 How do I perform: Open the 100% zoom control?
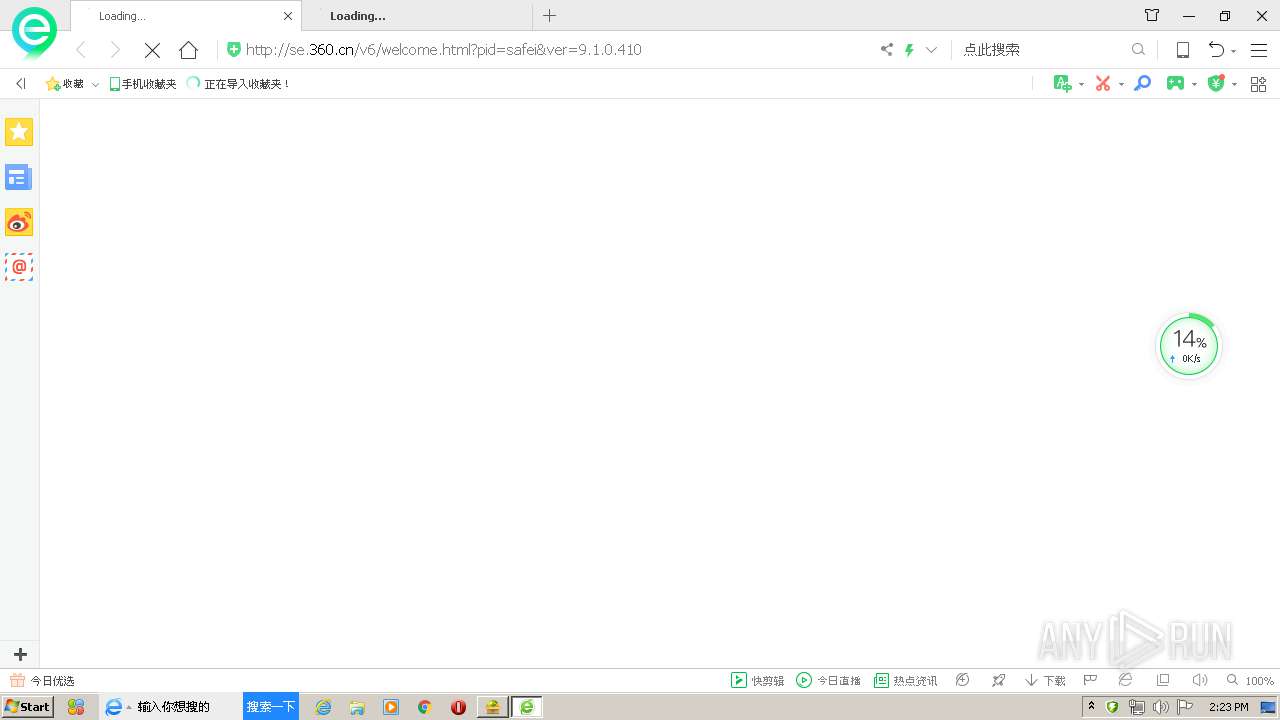tap(1250, 681)
